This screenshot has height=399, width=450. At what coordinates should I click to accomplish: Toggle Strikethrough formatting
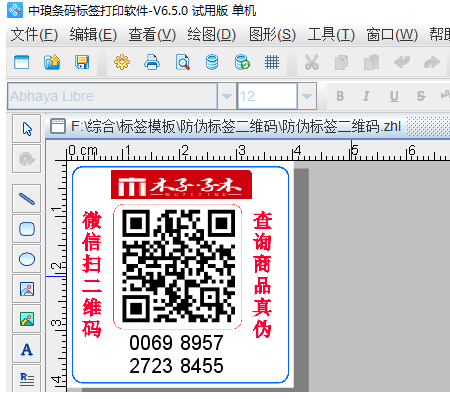(421, 96)
